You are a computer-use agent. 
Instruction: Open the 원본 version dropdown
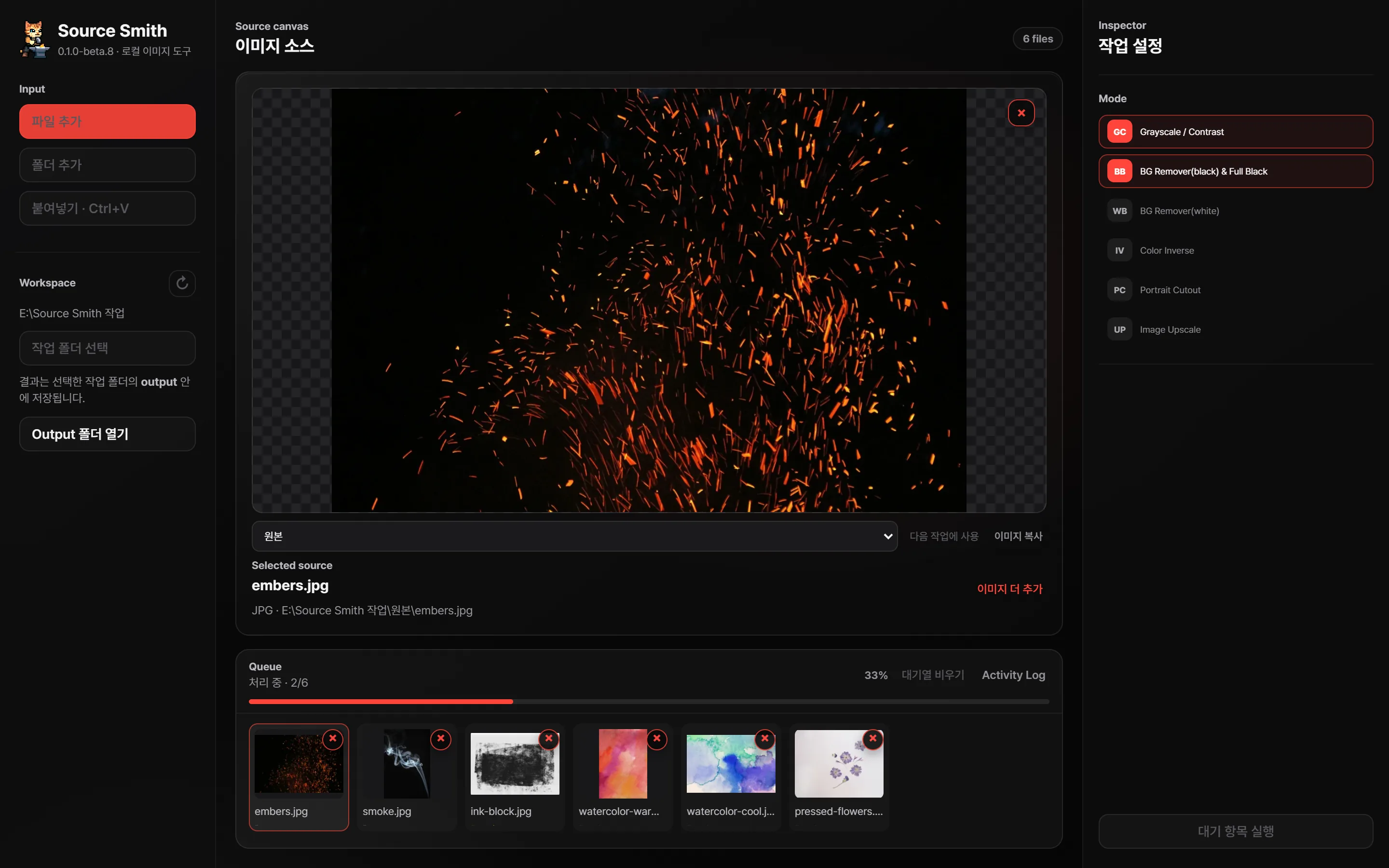point(574,536)
